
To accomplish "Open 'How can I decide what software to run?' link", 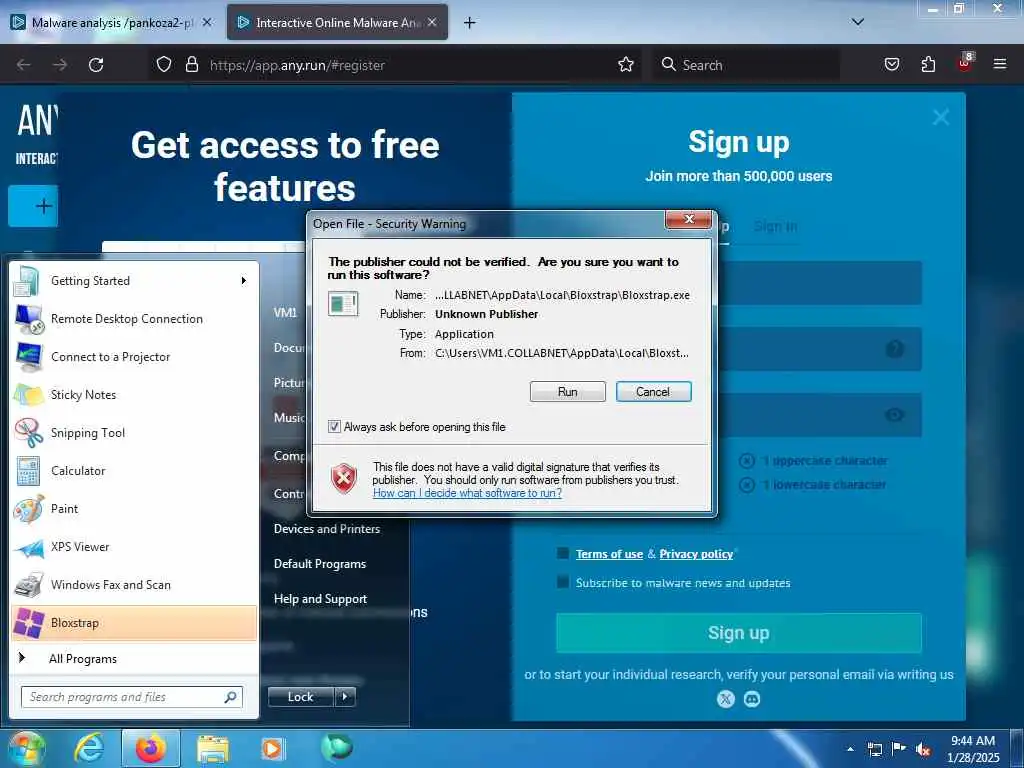I will click(467, 493).
